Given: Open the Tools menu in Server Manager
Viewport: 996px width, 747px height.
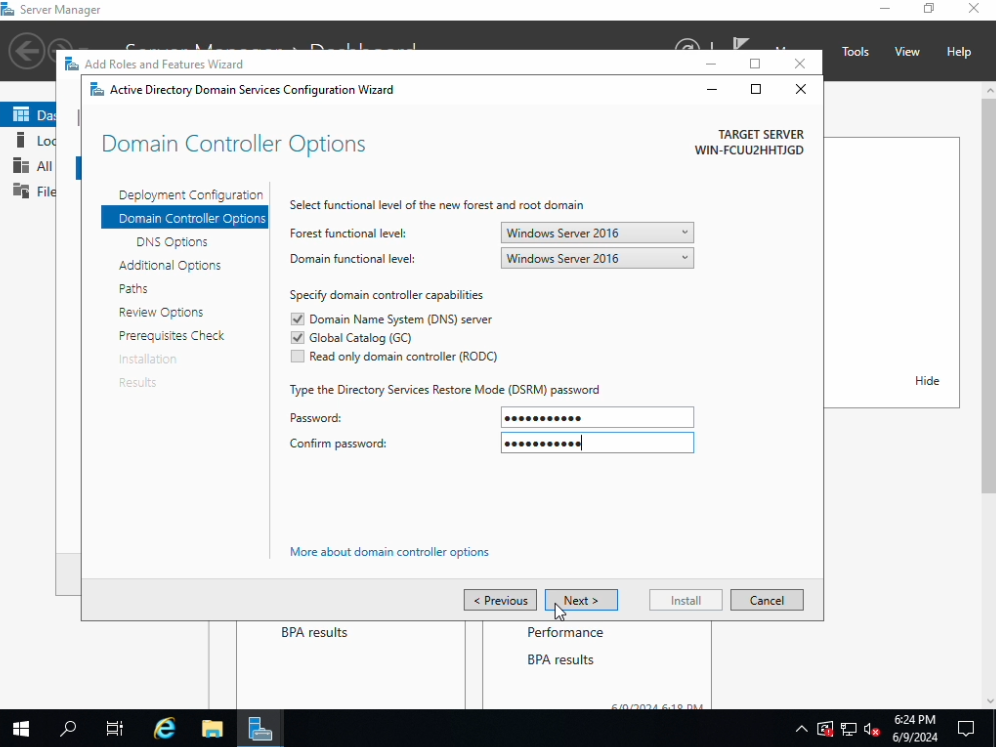Looking at the screenshot, I should (x=855, y=51).
